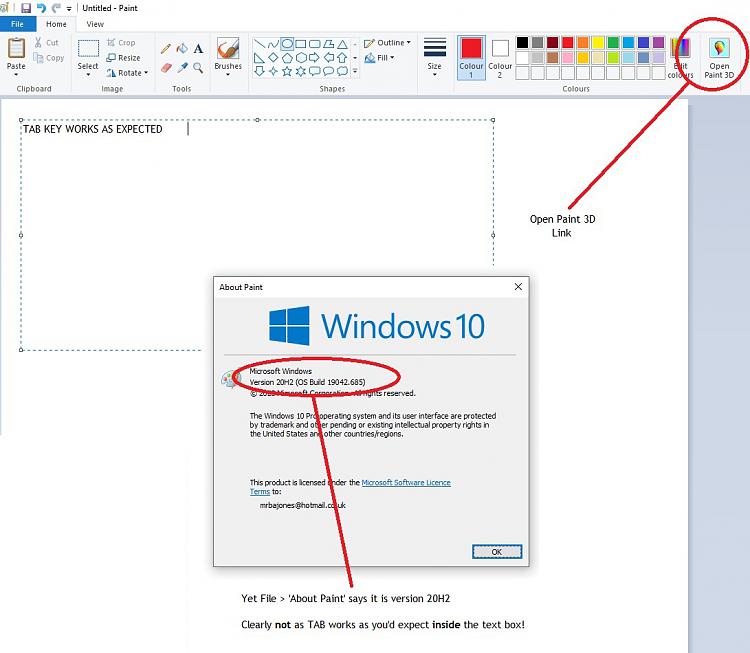
Task: Pick the purple colour swatch
Action: [659, 43]
